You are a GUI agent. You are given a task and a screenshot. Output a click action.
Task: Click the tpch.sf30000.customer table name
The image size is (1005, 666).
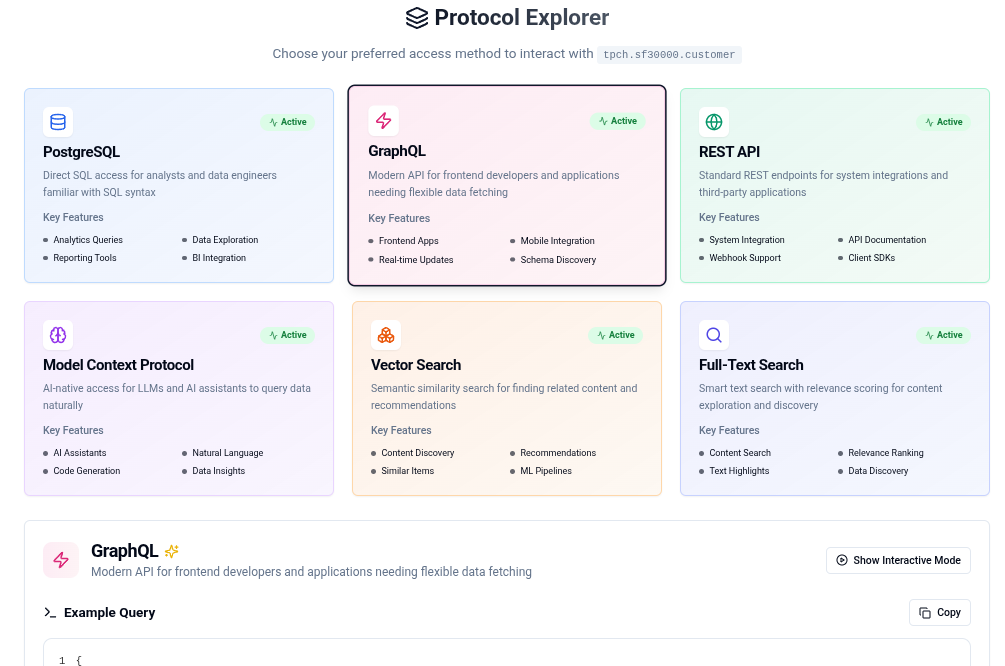[x=670, y=54]
